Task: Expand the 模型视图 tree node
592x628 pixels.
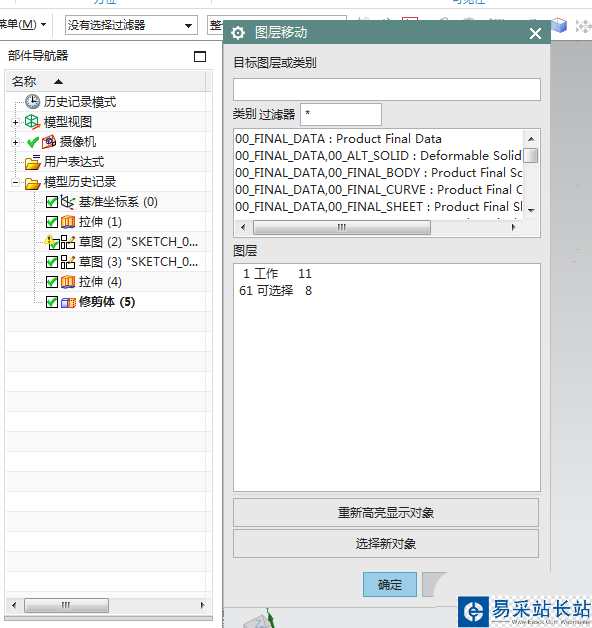Action: 15,122
